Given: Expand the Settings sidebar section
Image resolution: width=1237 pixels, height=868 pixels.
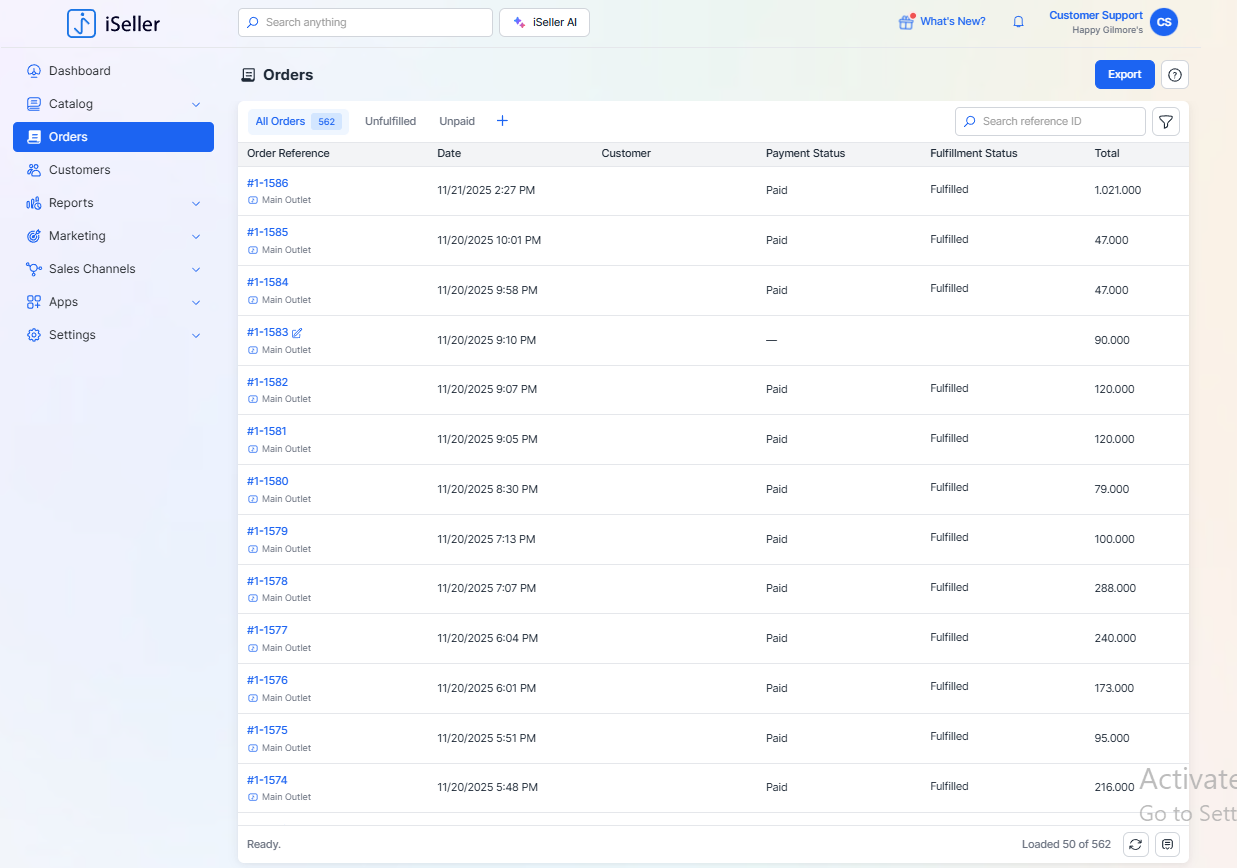Looking at the screenshot, I should [x=196, y=335].
